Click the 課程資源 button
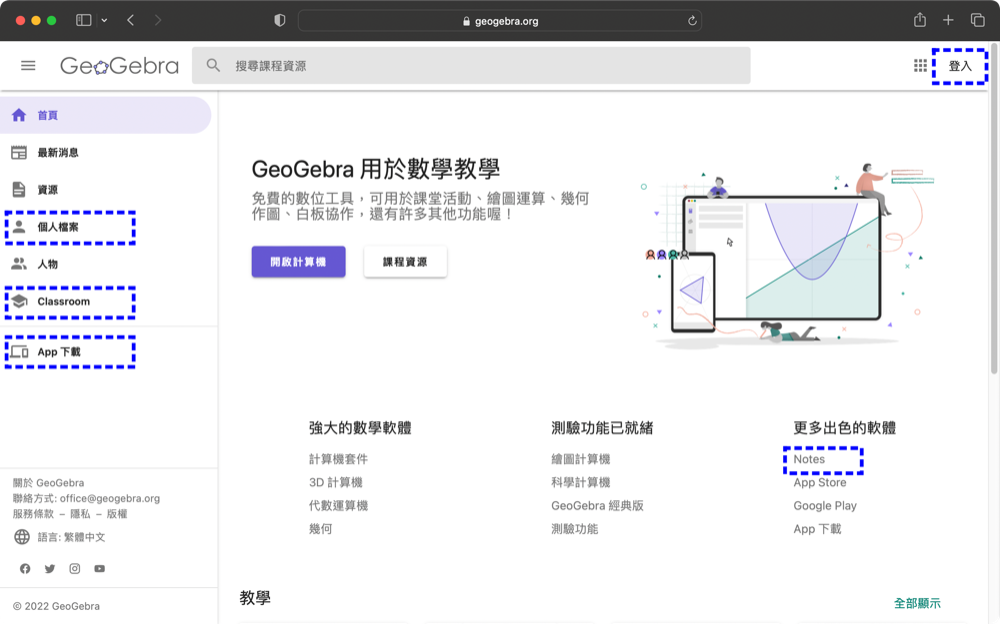 click(405, 262)
